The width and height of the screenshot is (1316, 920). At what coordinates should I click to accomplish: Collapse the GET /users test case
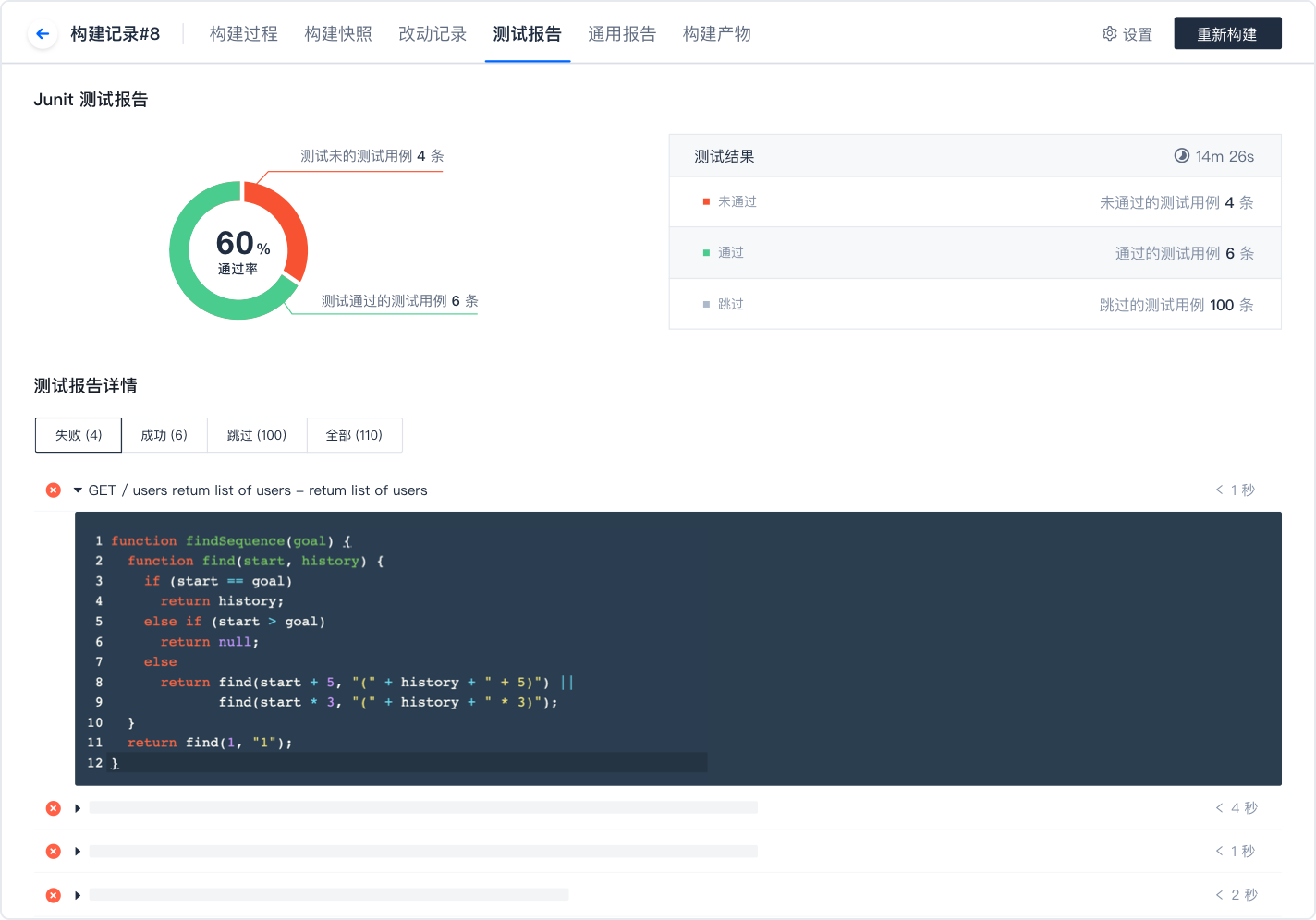[78, 490]
